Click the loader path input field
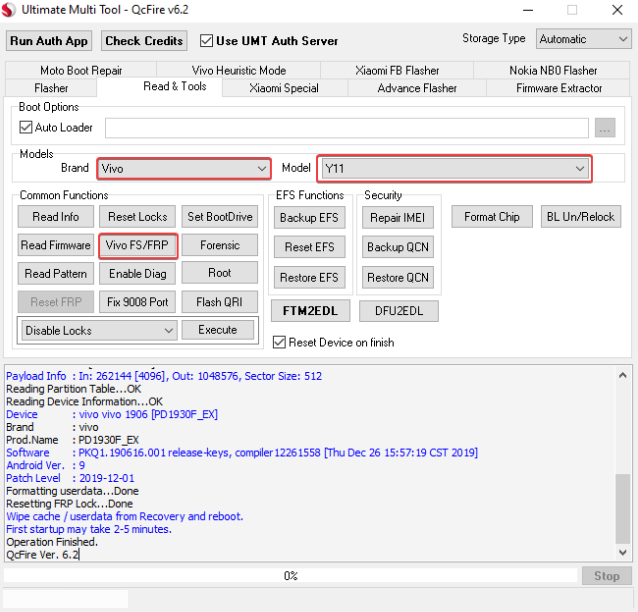Image resolution: width=638 pixels, height=612 pixels. pos(347,128)
